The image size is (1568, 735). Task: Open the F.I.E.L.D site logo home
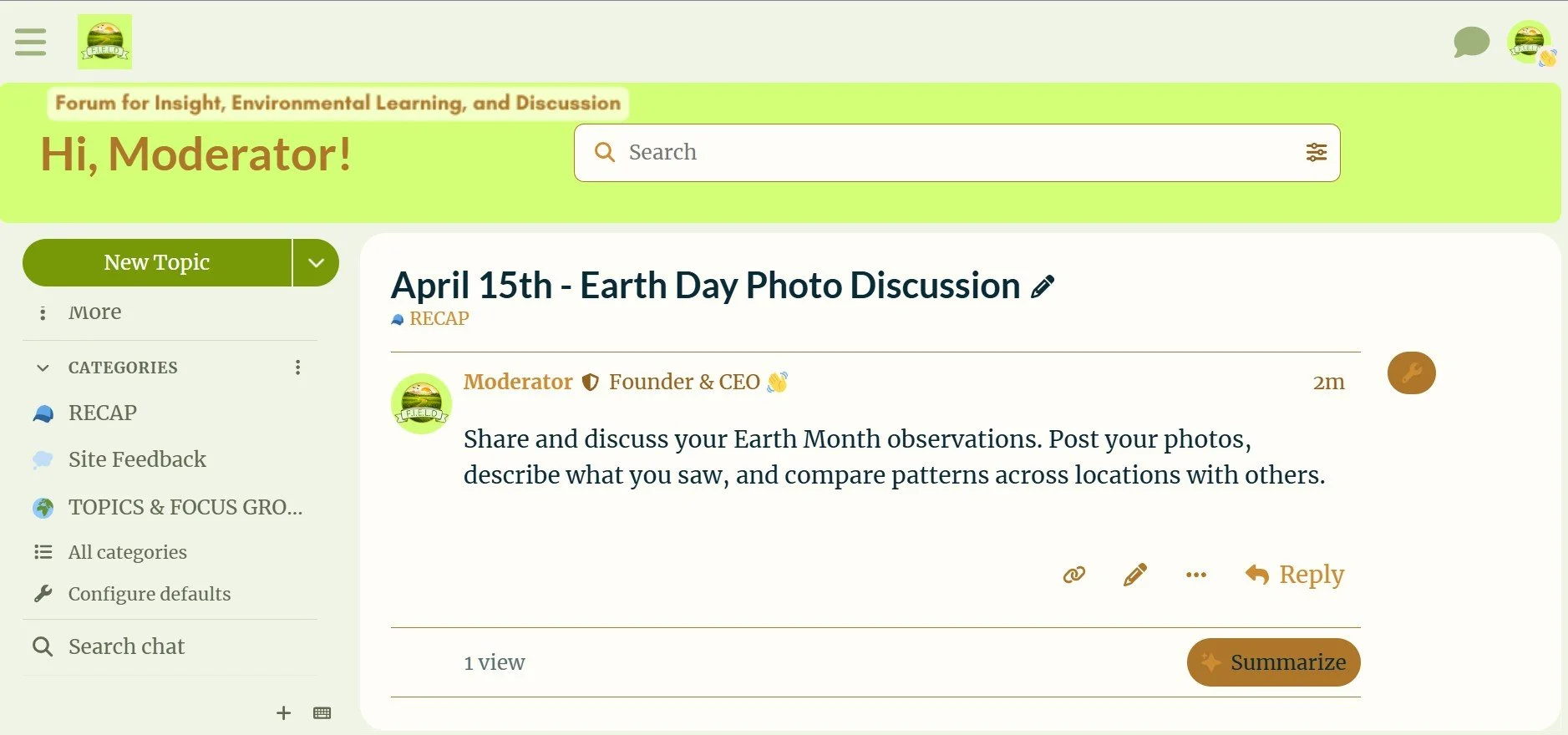[x=104, y=42]
